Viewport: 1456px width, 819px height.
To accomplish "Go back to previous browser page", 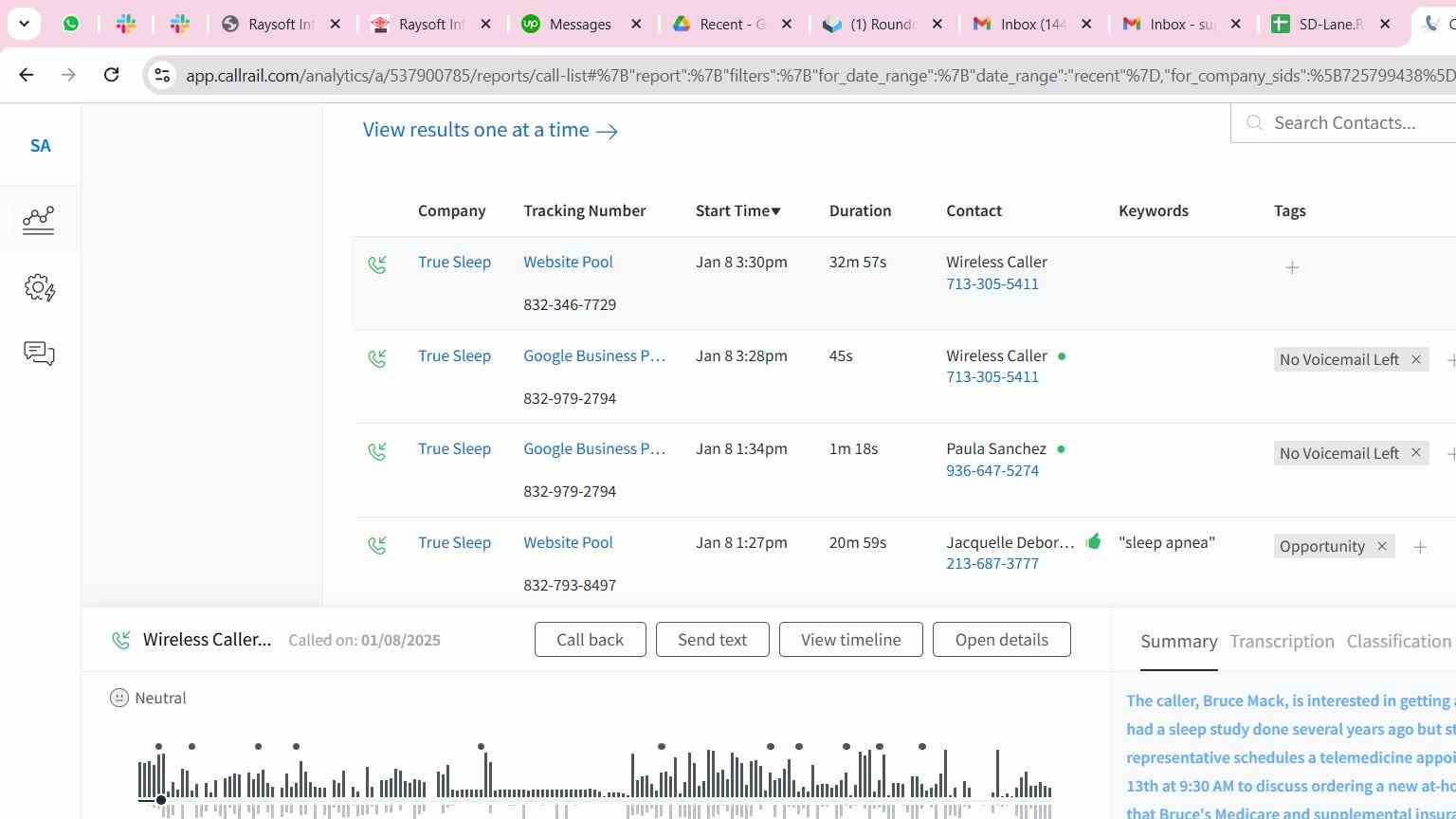I will 27,75.
